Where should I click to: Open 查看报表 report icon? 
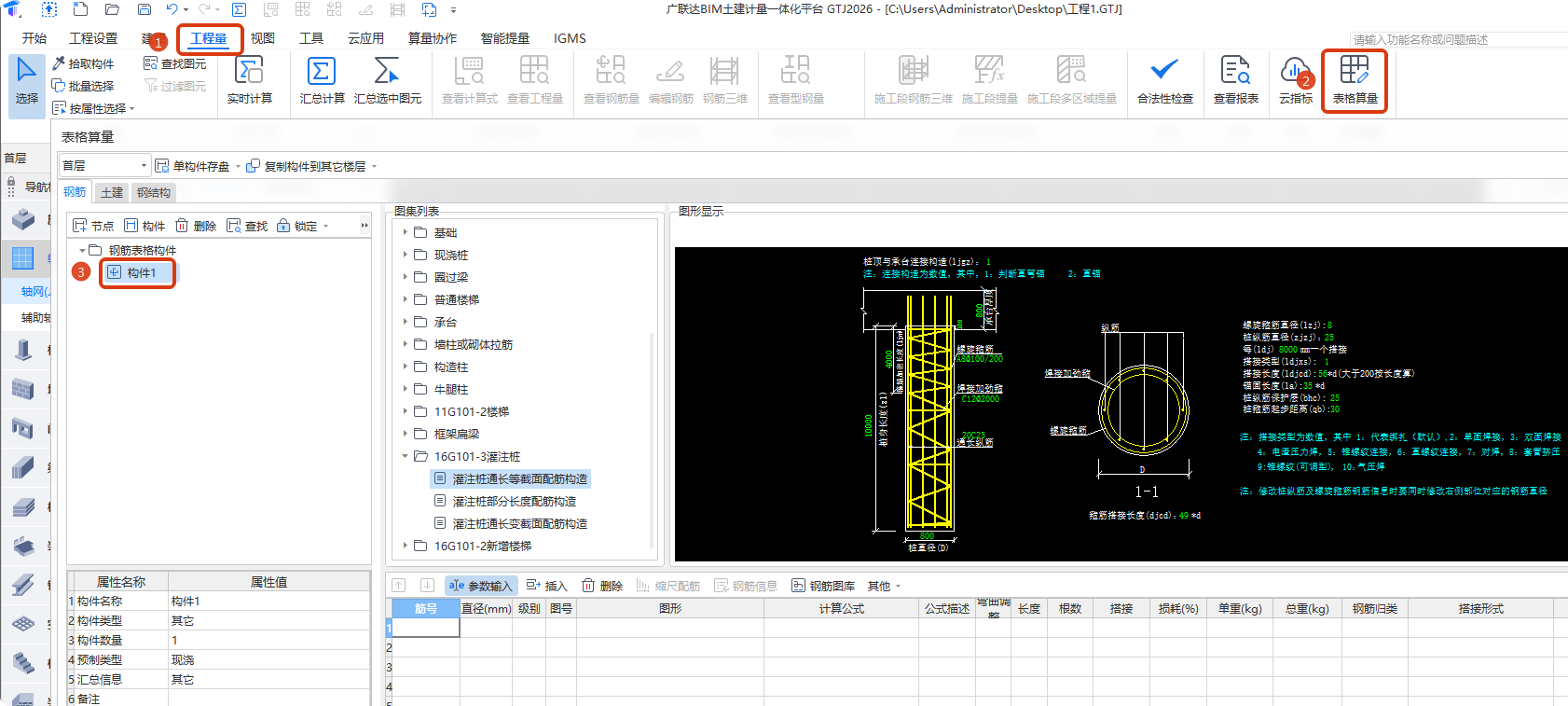1235,72
